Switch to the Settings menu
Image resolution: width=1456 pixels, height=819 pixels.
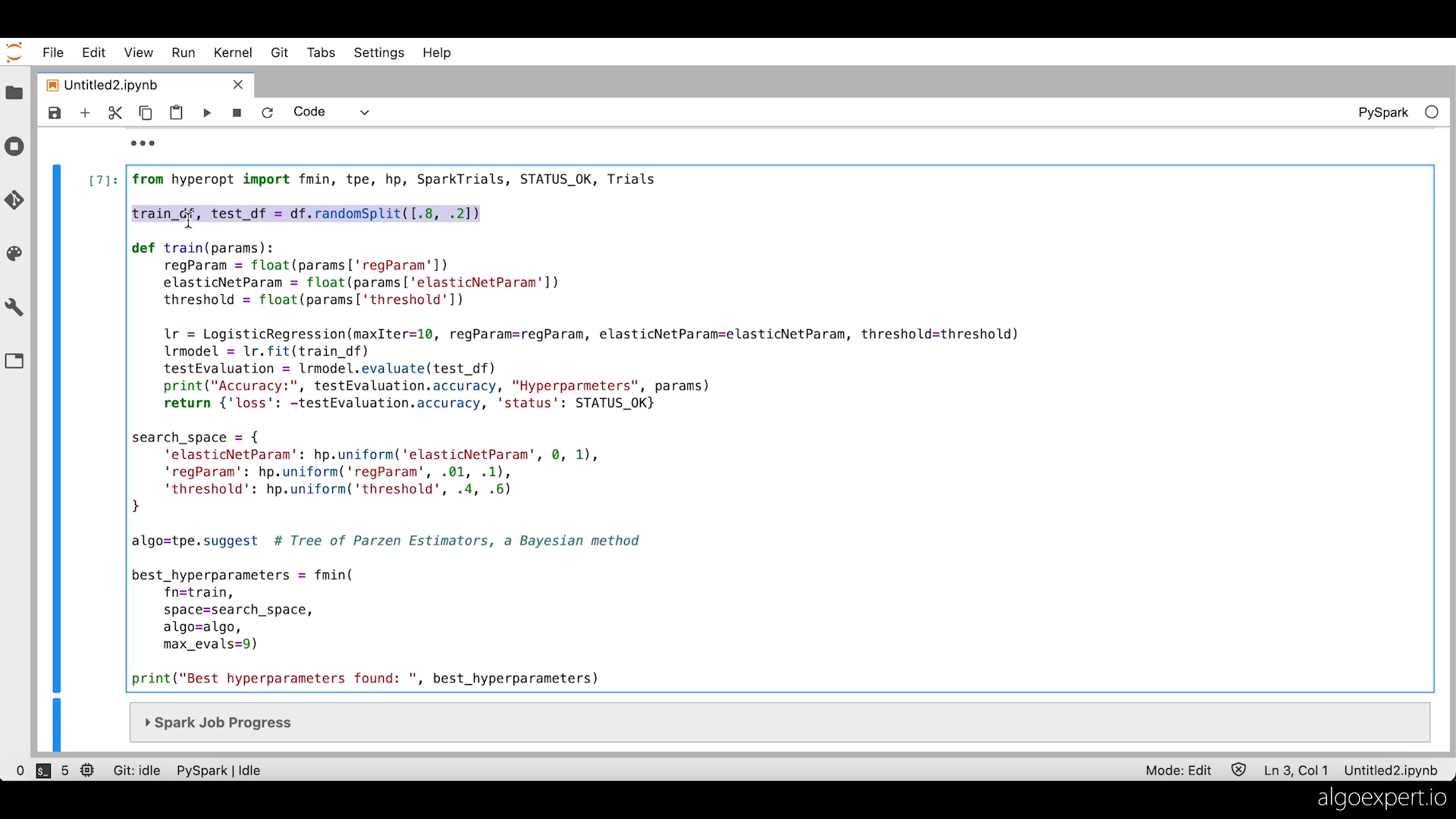[x=379, y=52]
